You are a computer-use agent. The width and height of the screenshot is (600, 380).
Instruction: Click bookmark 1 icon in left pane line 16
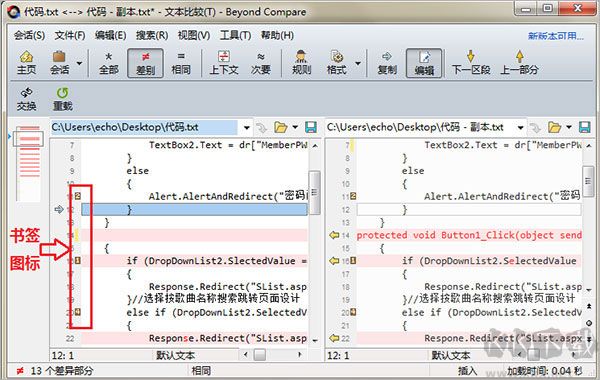(x=78, y=261)
